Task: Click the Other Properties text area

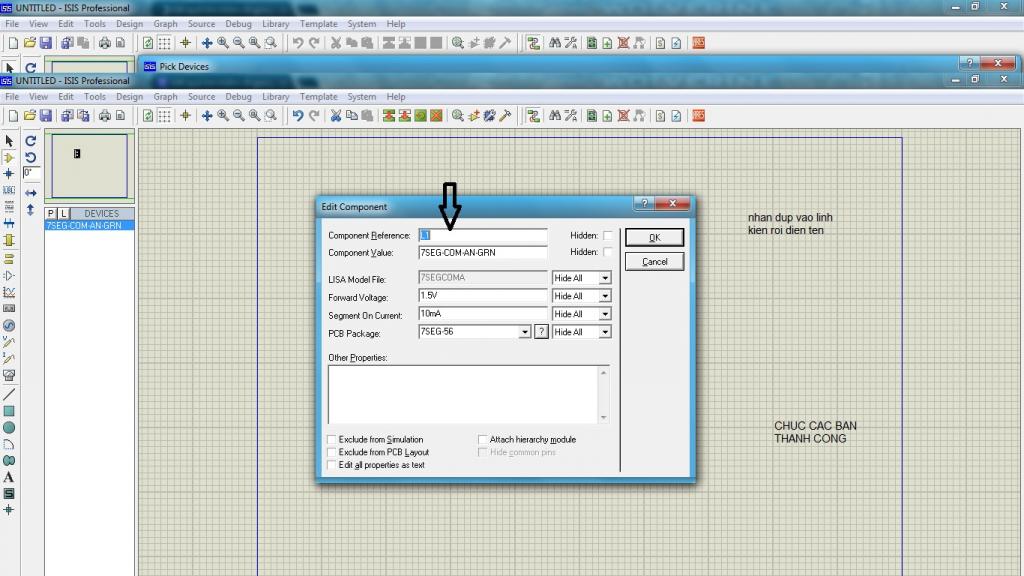Action: 468,394
